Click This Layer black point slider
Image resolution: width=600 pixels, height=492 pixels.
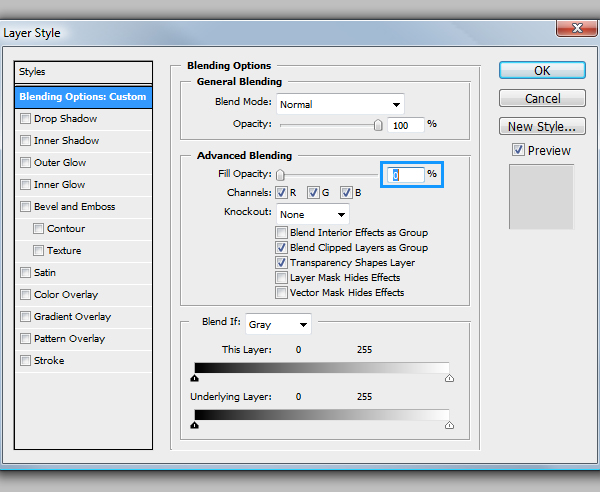[x=194, y=378]
